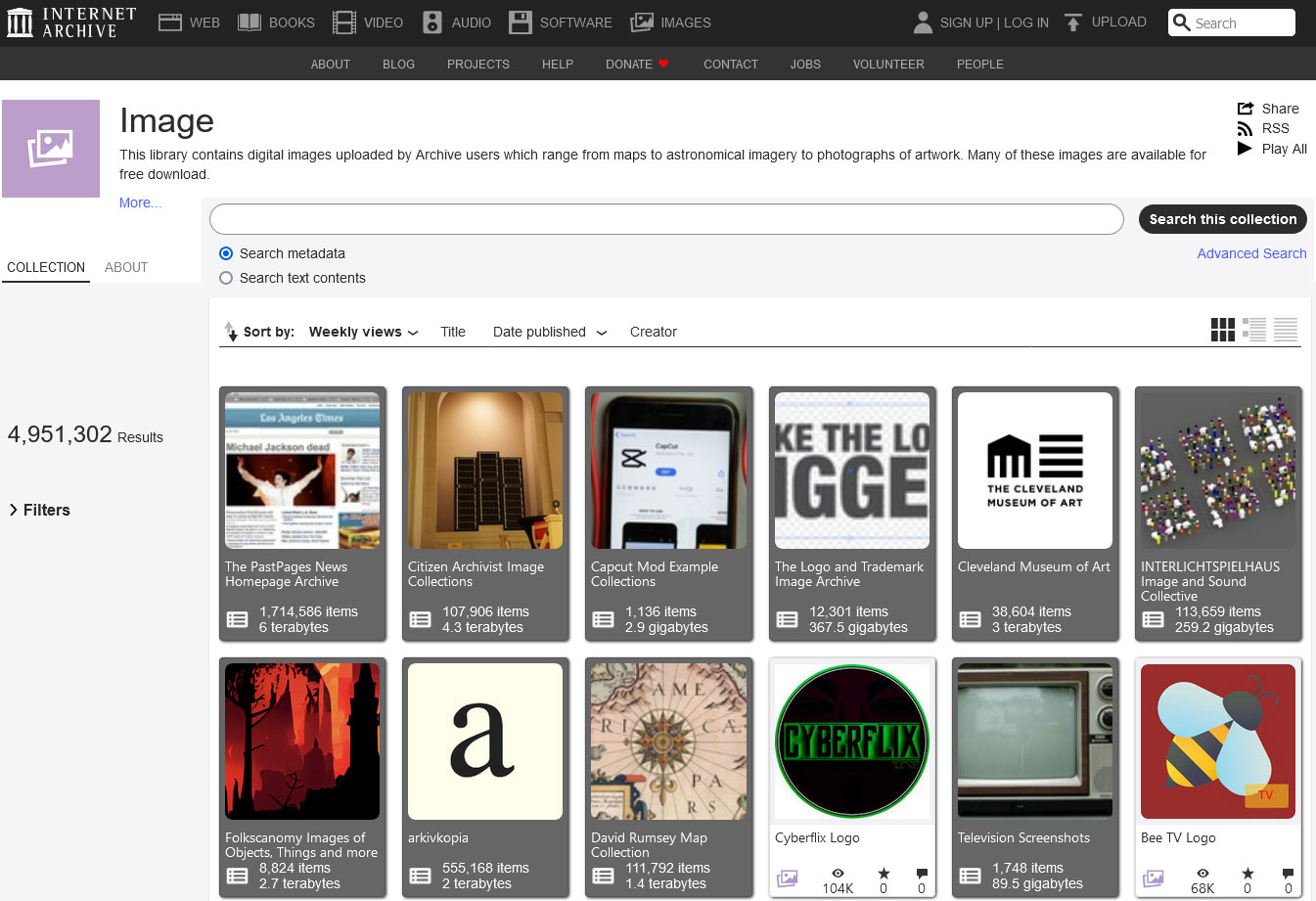This screenshot has width=1316, height=901.
Task: Open the Software section icon
Action: click(x=521, y=23)
